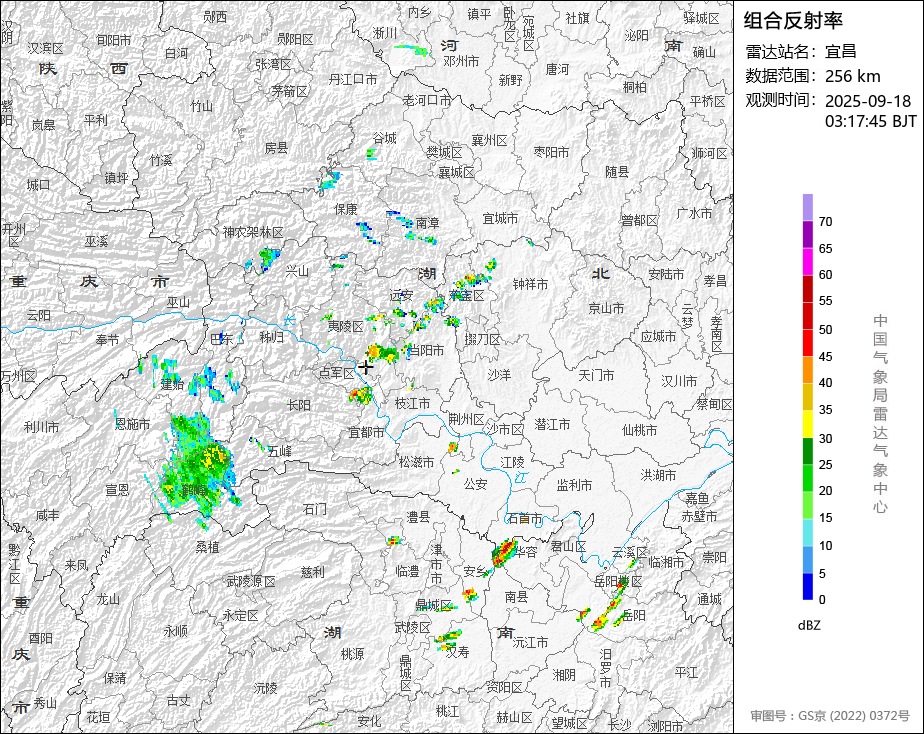Pick the purple 65-70 dBZ legend swatch

tap(807, 234)
